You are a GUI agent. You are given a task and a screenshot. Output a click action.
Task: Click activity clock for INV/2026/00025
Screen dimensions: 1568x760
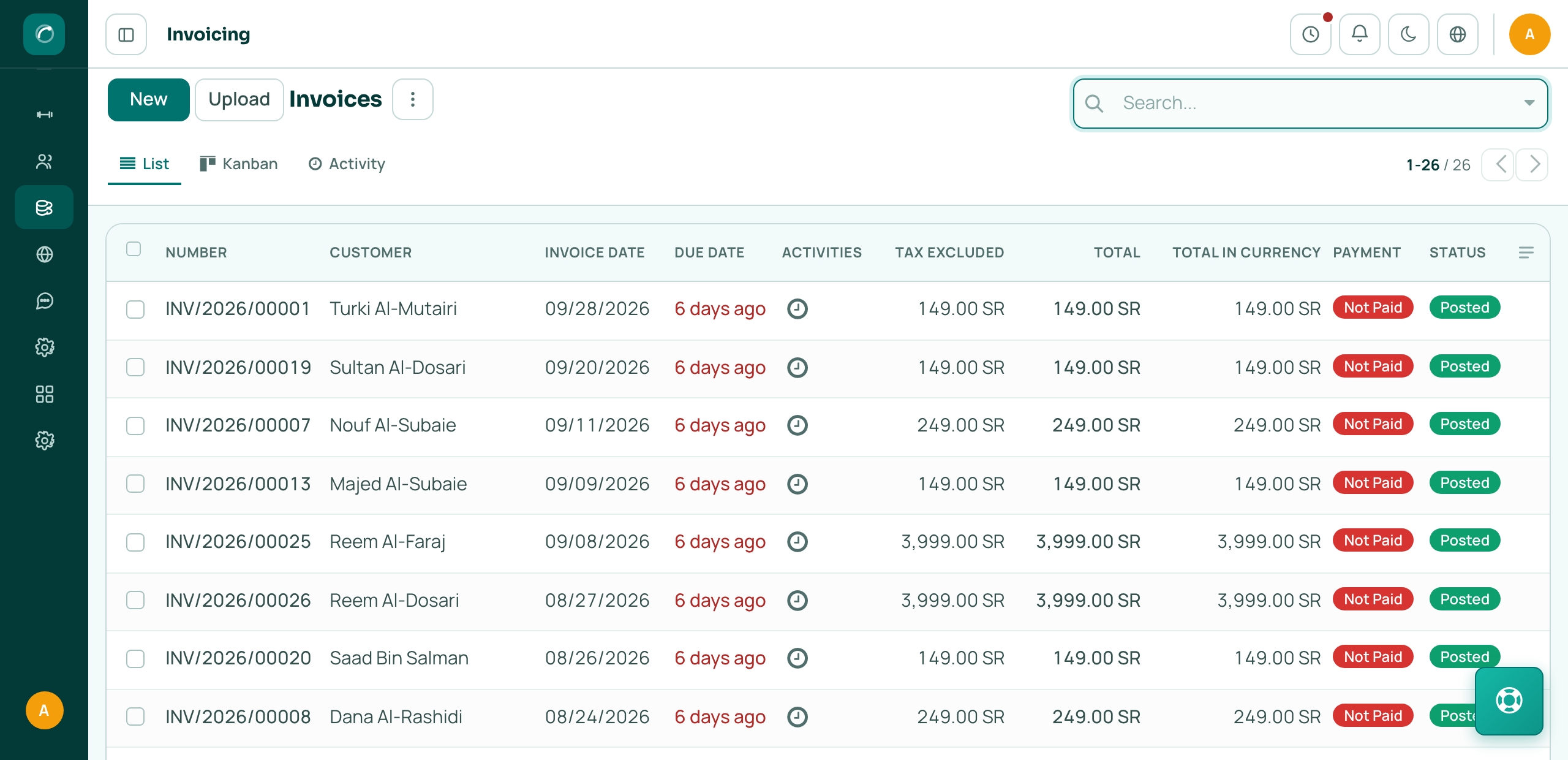click(797, 541)
